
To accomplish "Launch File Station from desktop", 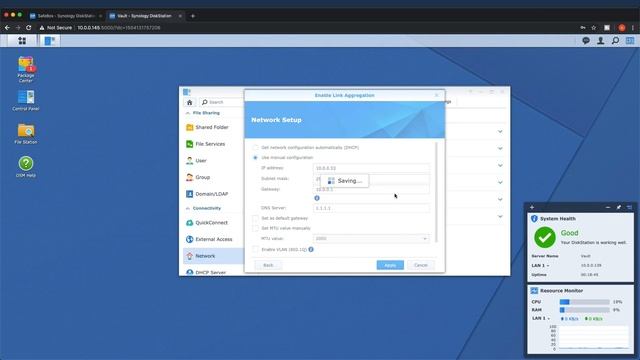I will click(26, 133).
